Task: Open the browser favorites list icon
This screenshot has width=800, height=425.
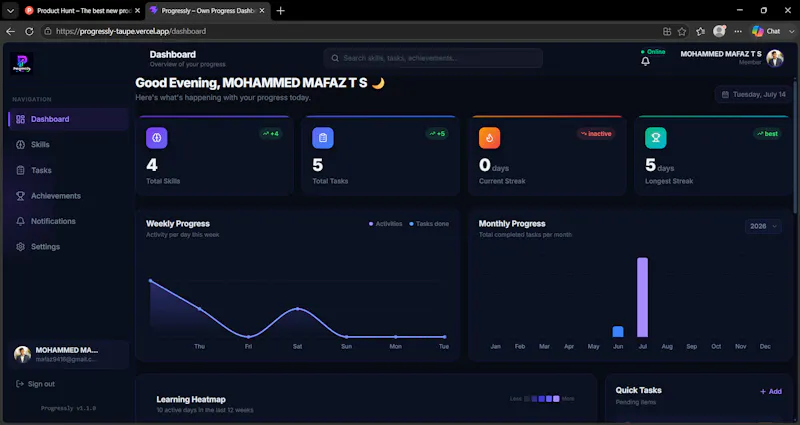Action: click(x=701, y=31)
